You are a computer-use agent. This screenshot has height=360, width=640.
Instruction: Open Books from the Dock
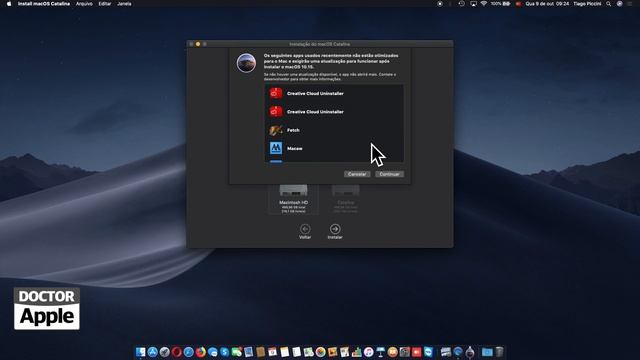tap(393, 352)
